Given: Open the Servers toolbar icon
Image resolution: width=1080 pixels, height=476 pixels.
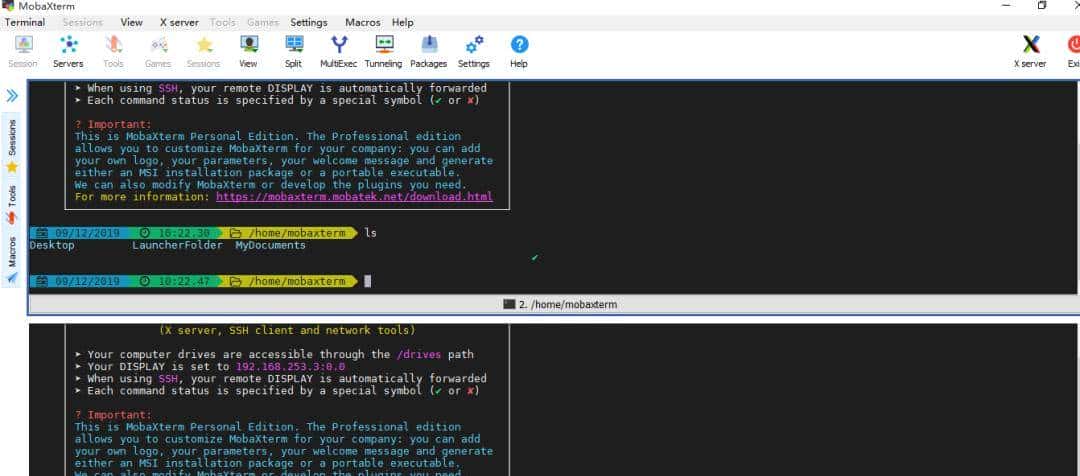Looking at the screenshot, I should click(68, 45).
